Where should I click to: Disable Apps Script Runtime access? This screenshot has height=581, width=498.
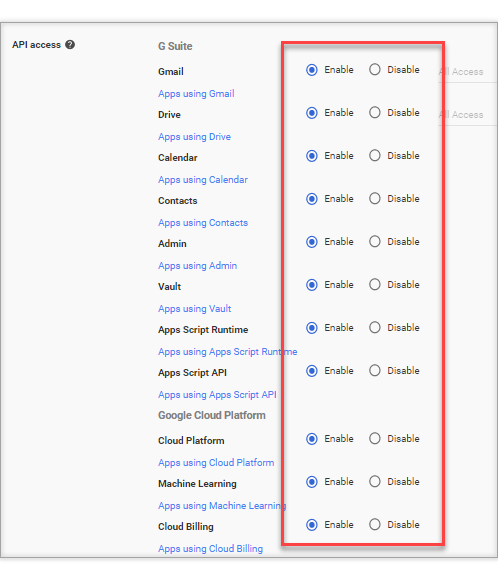(375, 328)
